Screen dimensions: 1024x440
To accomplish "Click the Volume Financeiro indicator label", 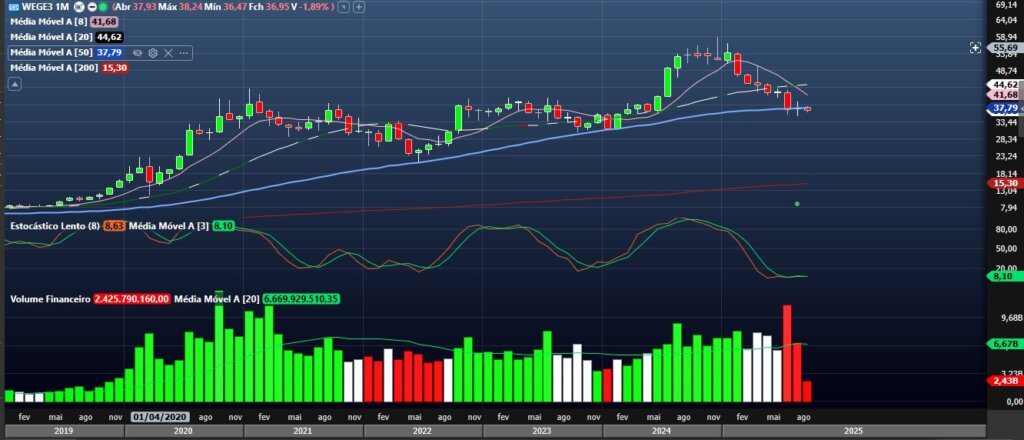I will (x=50, y=299).
